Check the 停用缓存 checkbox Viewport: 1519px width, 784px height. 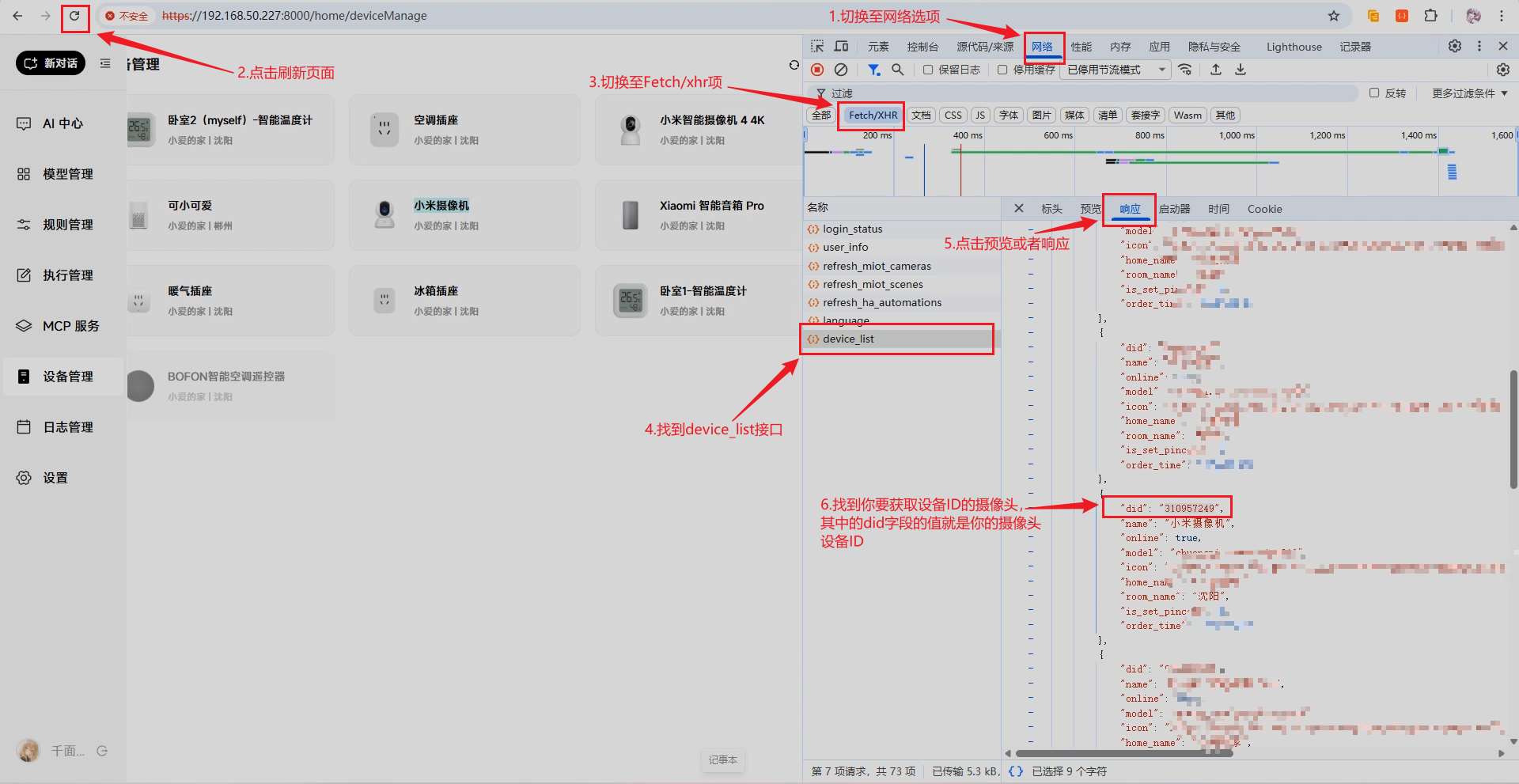pyautogui.click(x=1002, y=70)
